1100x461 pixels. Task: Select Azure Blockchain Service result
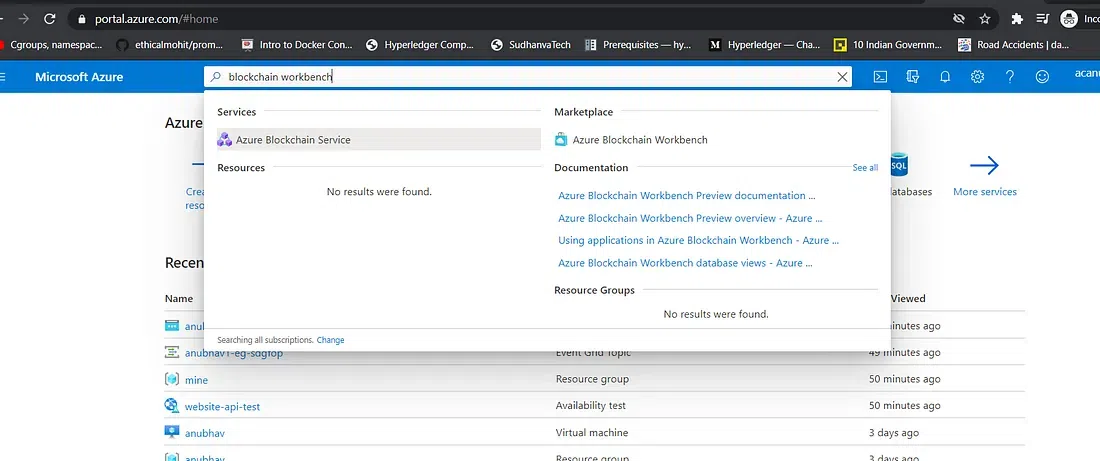[x=293, y=140]
